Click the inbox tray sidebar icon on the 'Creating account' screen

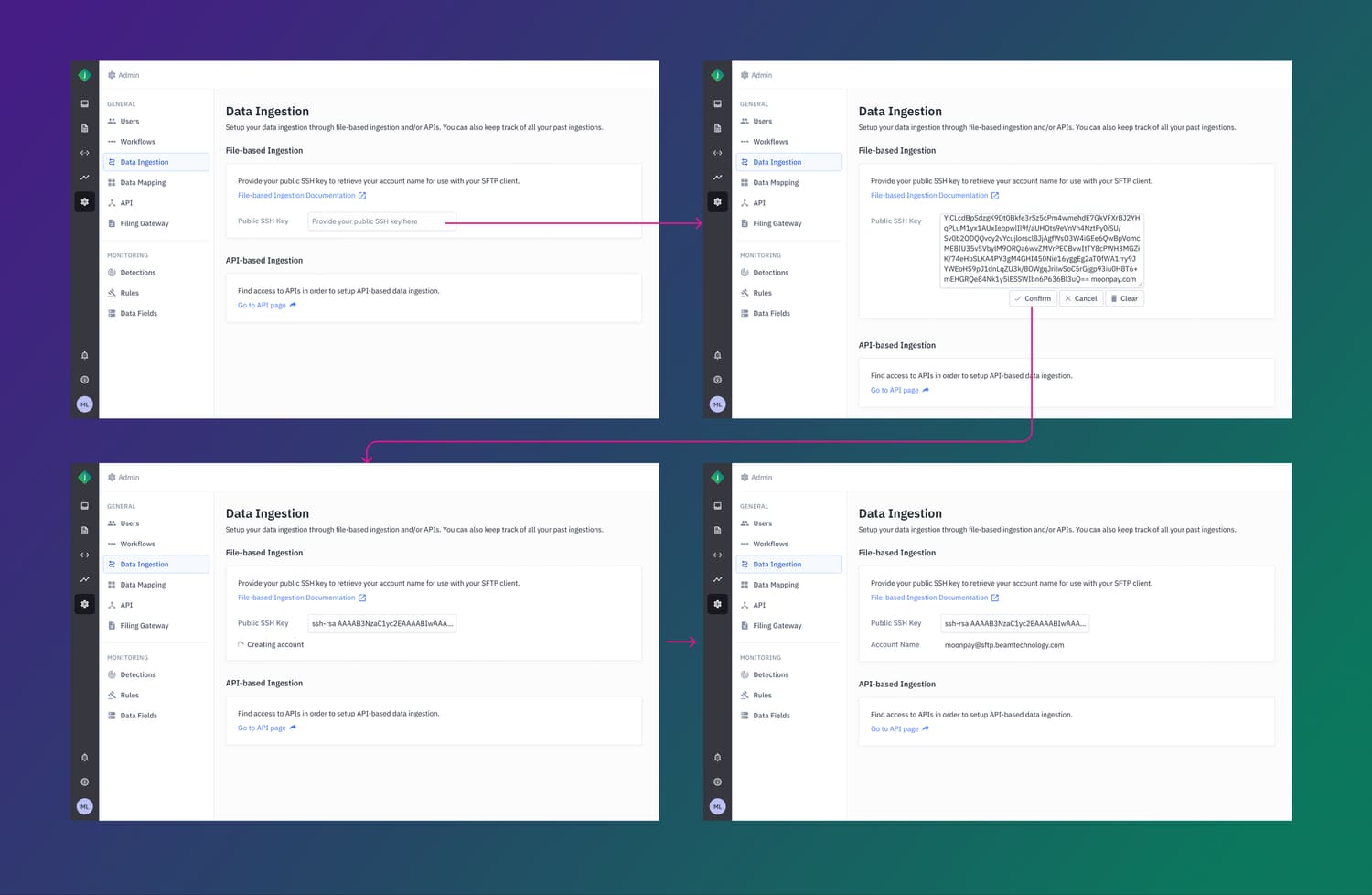(84, 506)
